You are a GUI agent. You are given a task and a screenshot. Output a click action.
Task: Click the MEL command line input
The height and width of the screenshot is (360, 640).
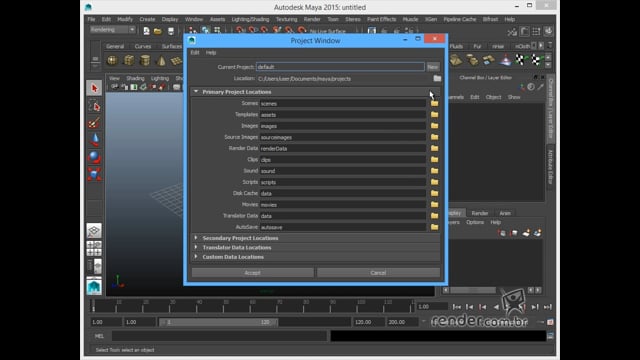(219, 336)
